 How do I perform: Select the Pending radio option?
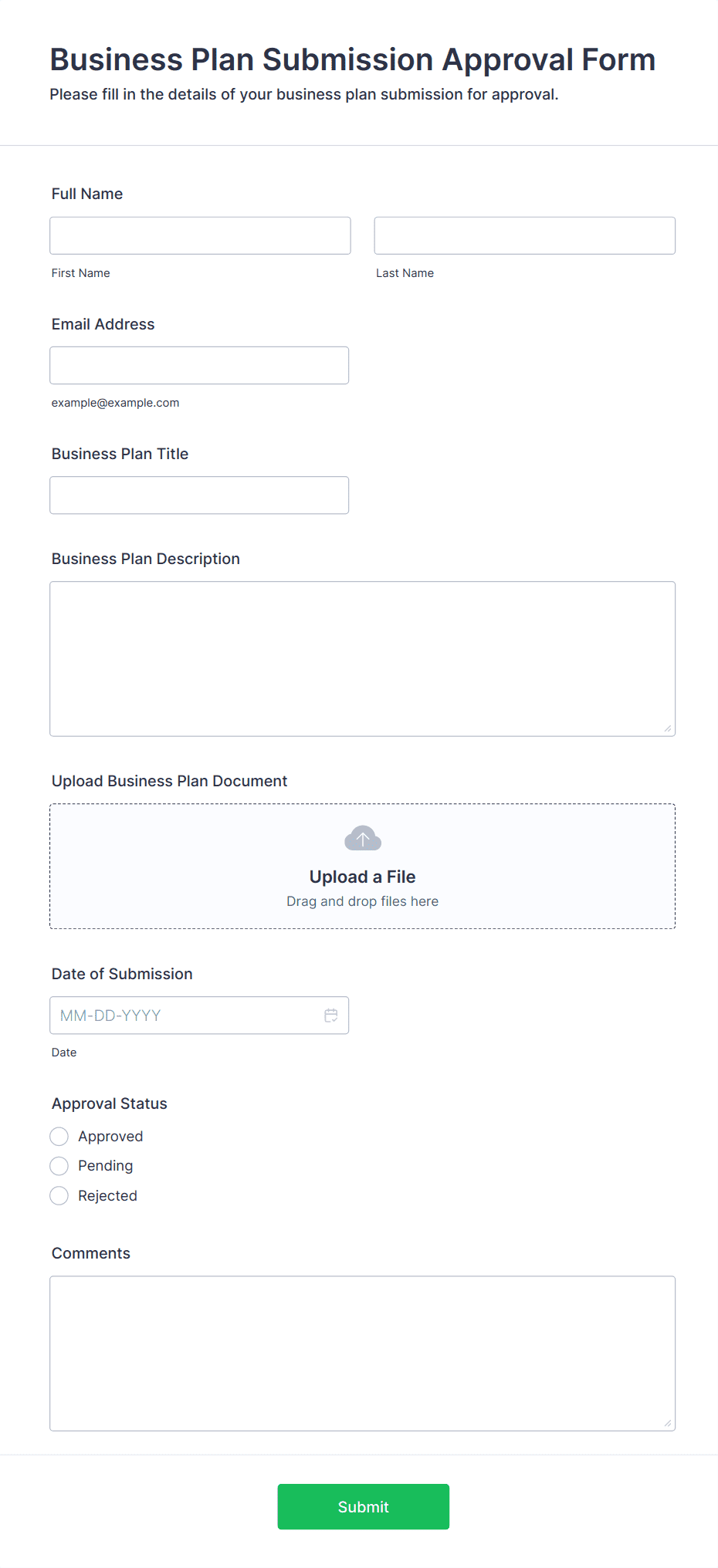(59, 1166)
